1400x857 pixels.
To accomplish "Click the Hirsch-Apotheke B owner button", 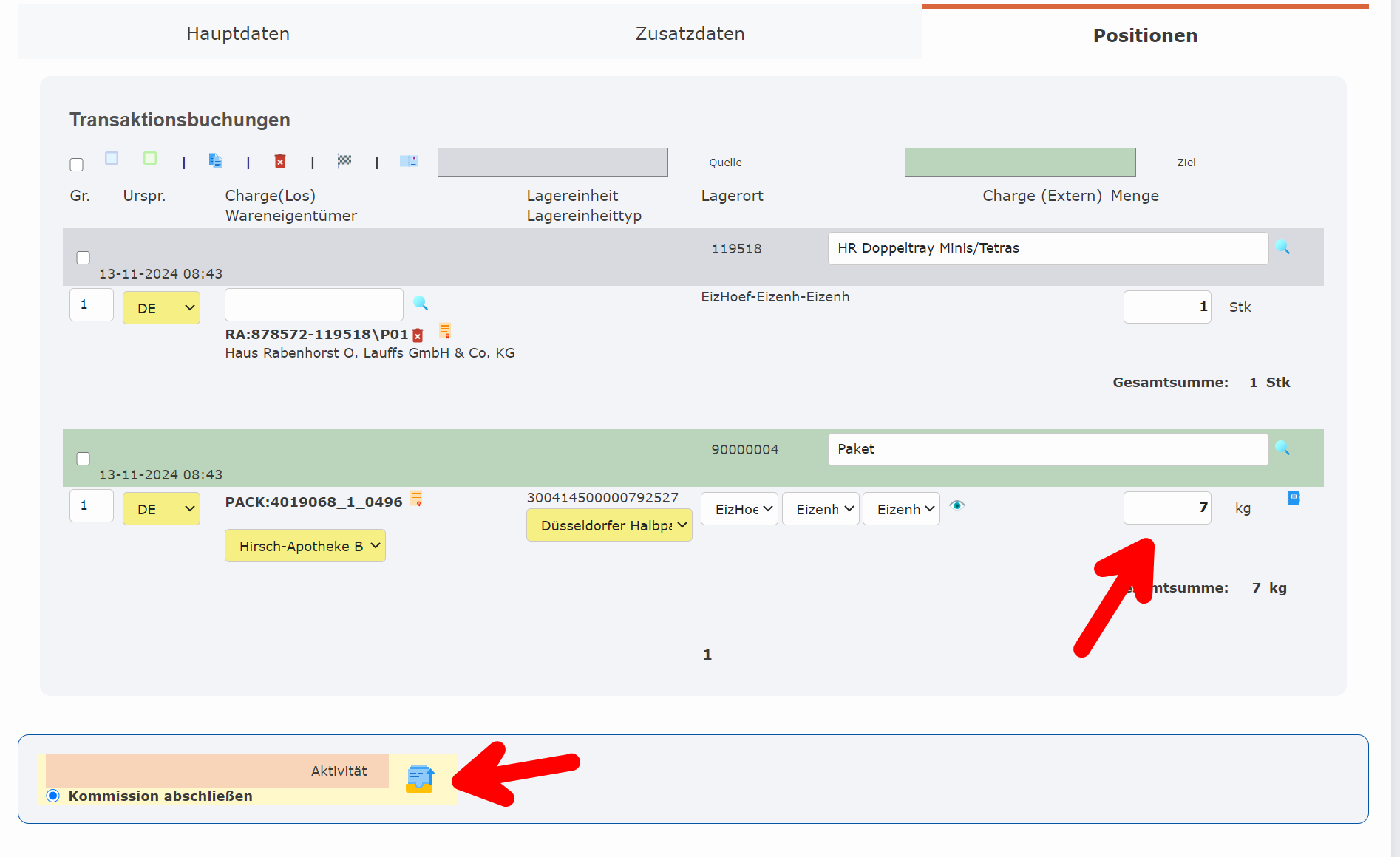I will point(305,545).
